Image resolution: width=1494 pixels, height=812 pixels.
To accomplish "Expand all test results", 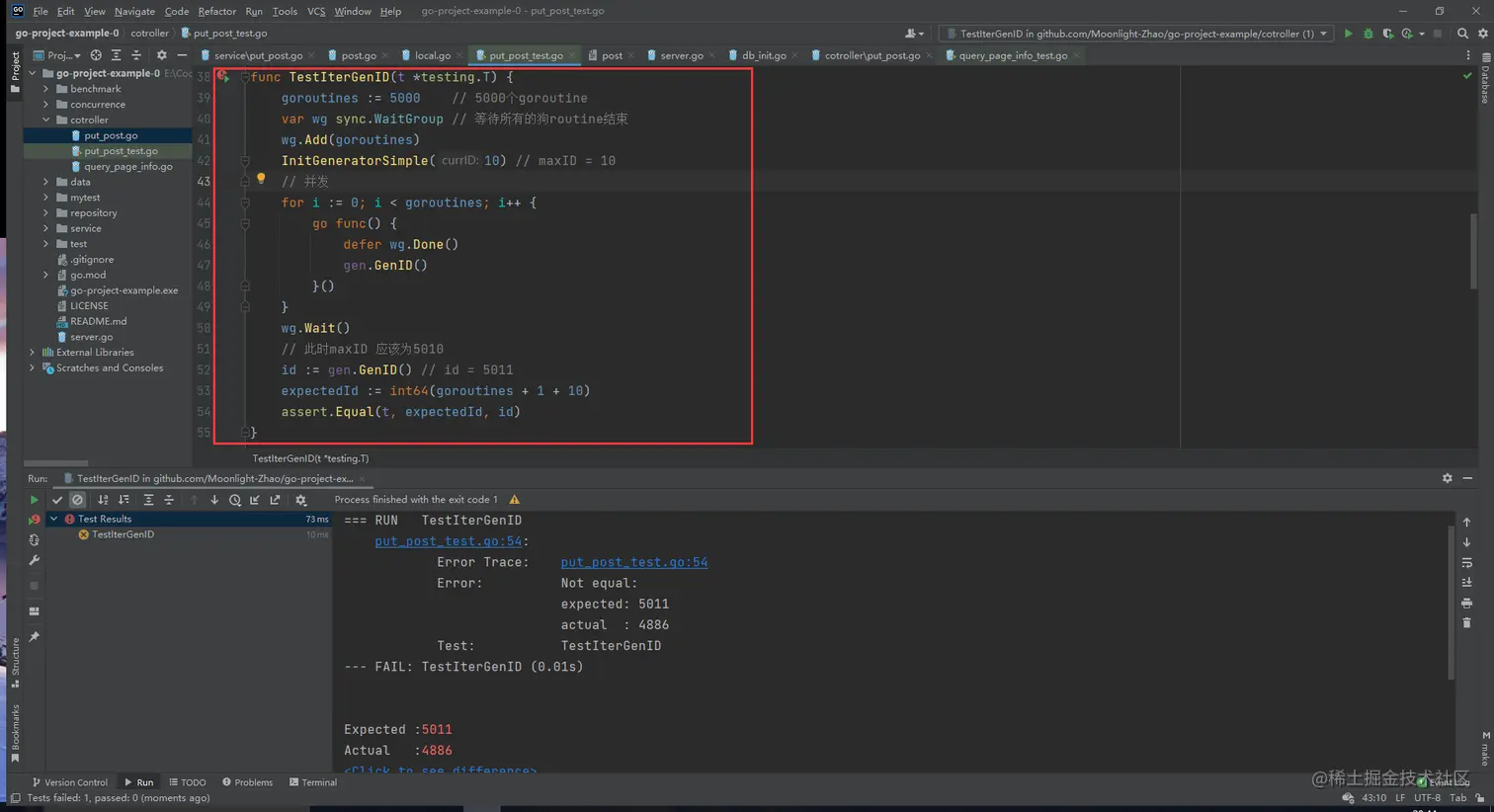I will [x=148, y=500].
